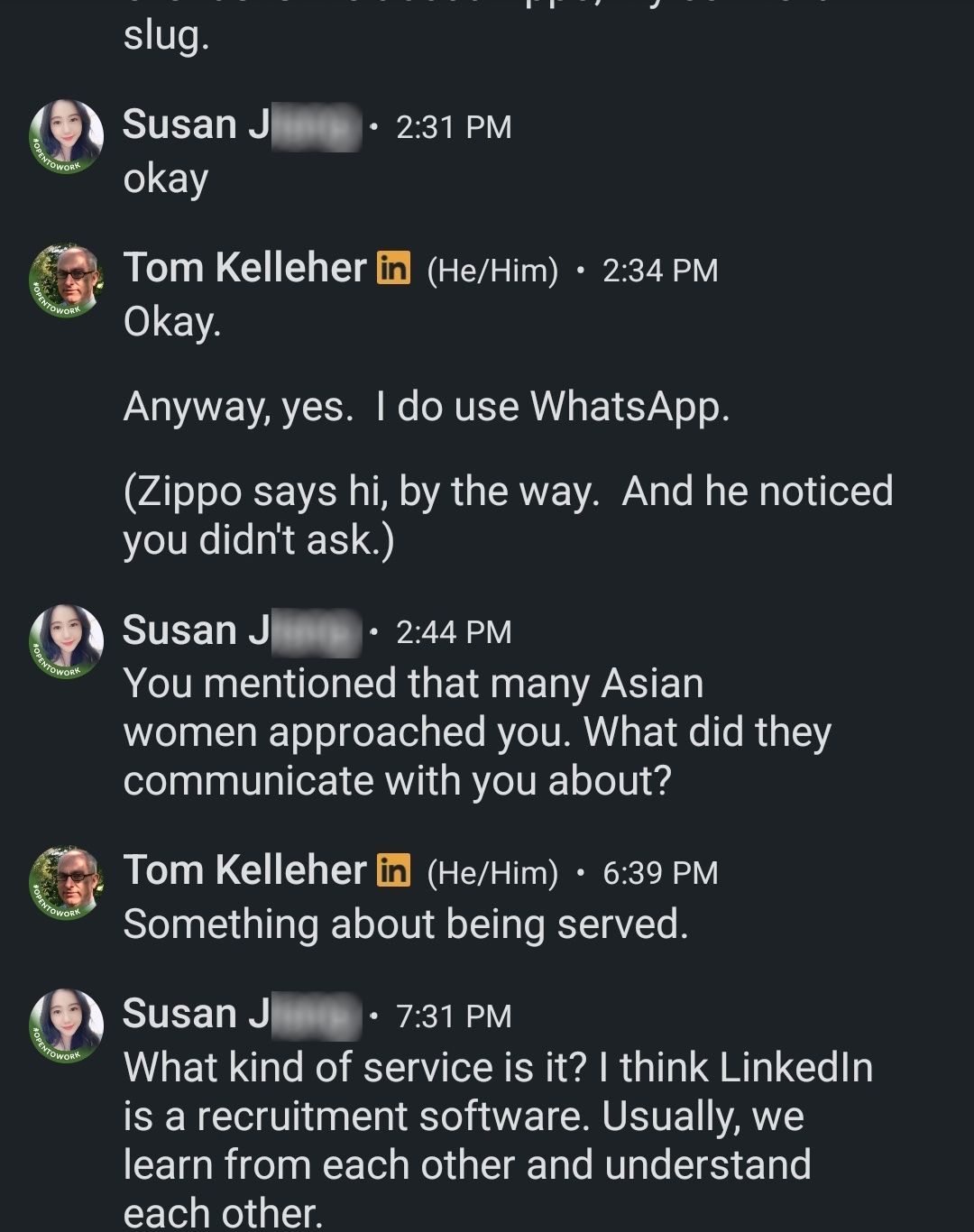Tap Tom Kelleher's avatar next to 6:39 PM message
The height and width of the screenshot is (1232, 974).
point(66,883)
